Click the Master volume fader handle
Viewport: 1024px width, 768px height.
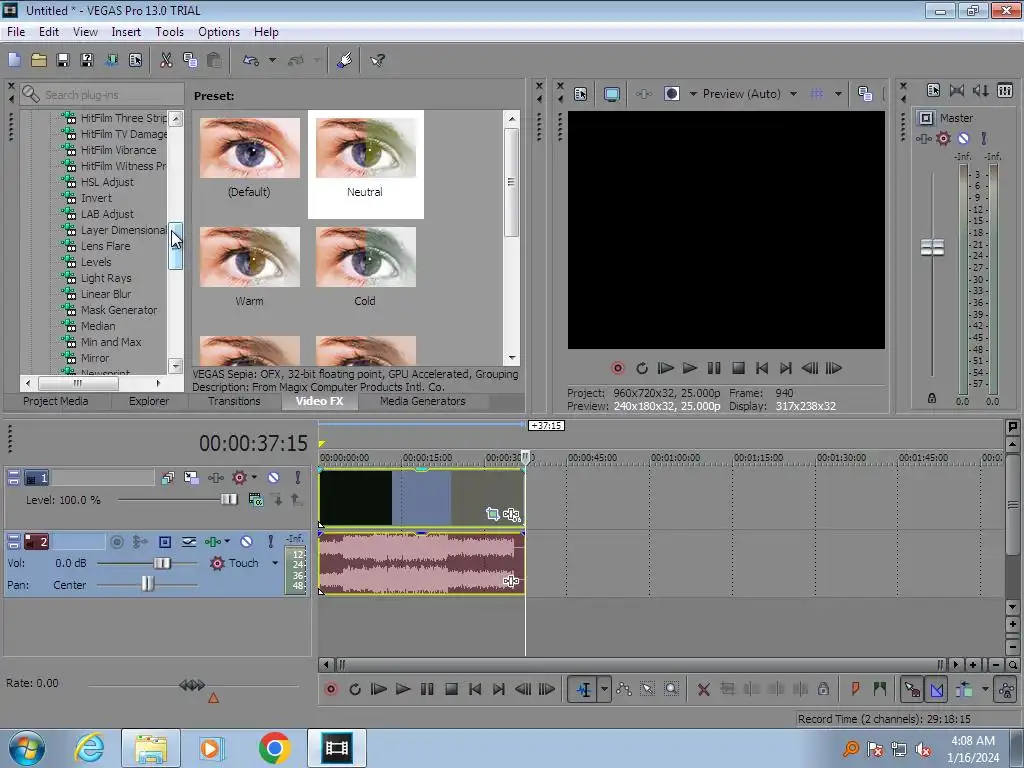[932, 248]
